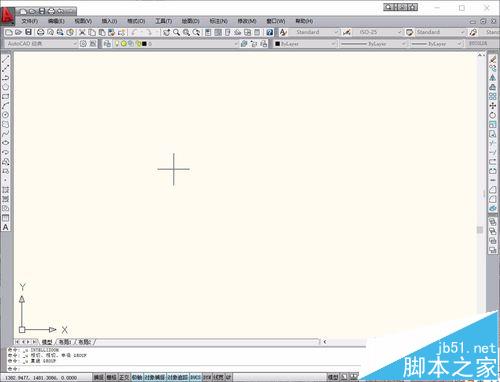Toggle DUCS in status bar
The image size is (500, 382).
coord(195,377)
